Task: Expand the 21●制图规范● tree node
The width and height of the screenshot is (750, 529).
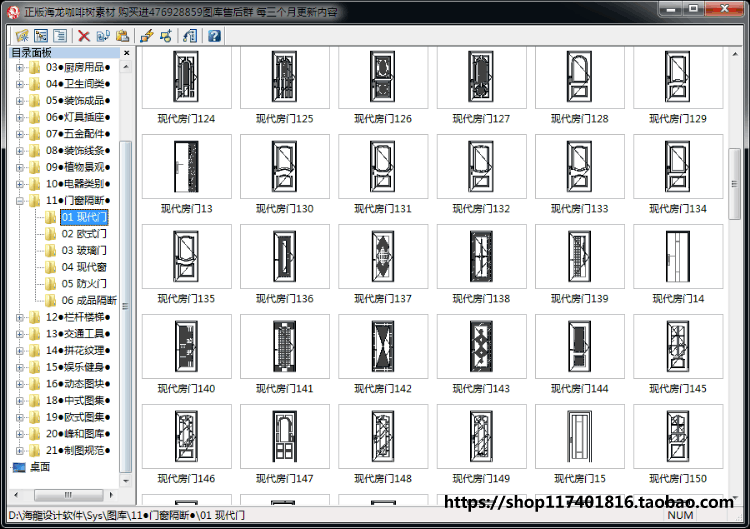Action: tap(20, 451)
